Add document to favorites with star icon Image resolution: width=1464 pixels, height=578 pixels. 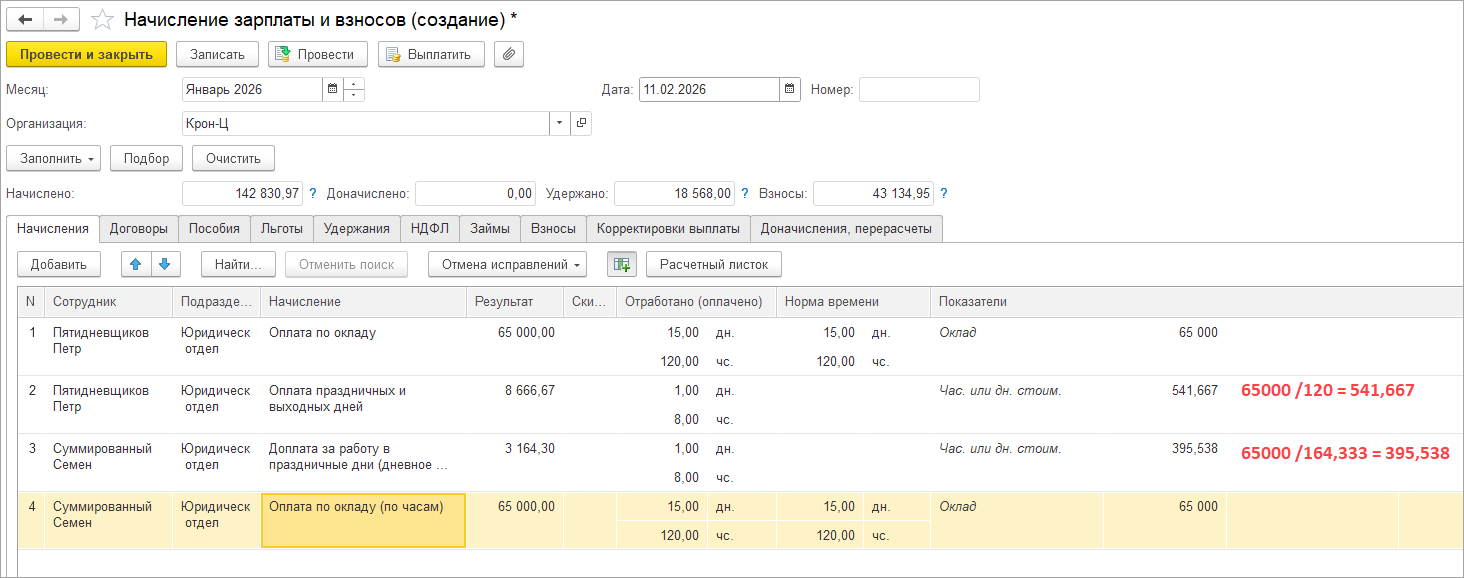(102, 20)
